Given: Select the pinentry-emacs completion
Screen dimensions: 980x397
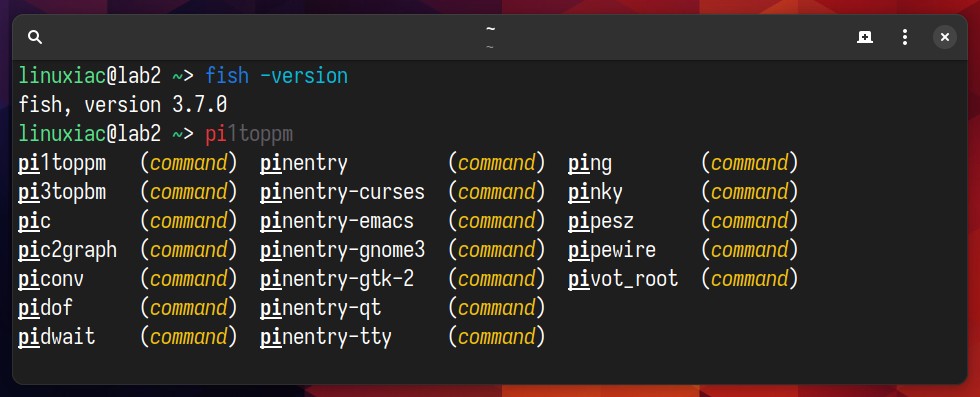Looking at the screenshot, I should [x=337, y=221].
